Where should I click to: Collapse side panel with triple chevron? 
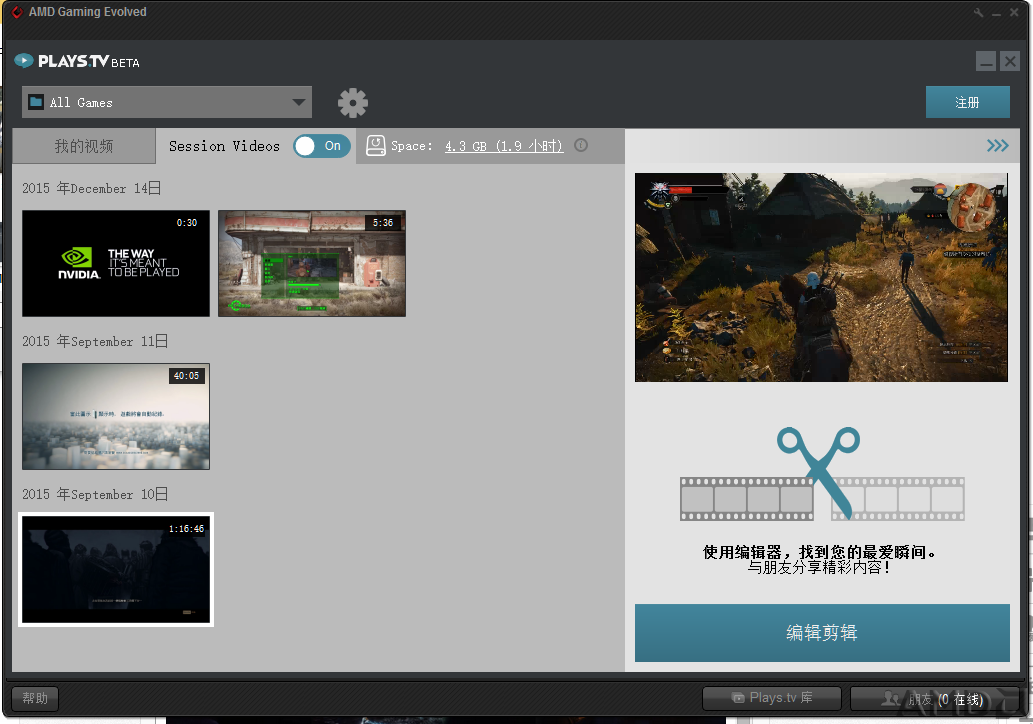coord(997,146)
